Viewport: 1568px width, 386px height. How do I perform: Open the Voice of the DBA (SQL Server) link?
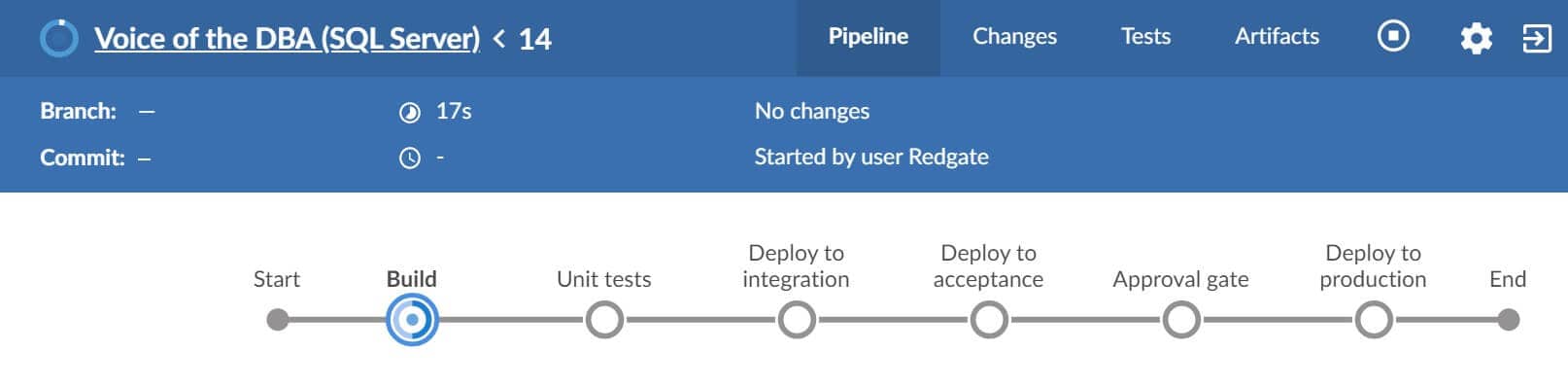287,39
